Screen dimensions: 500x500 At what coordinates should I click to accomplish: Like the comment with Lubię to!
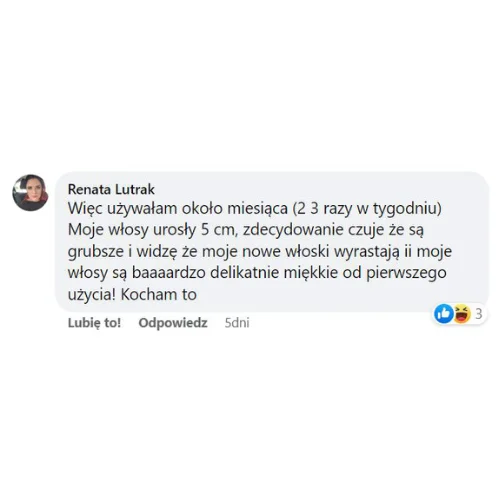click(x=94, y=323)
